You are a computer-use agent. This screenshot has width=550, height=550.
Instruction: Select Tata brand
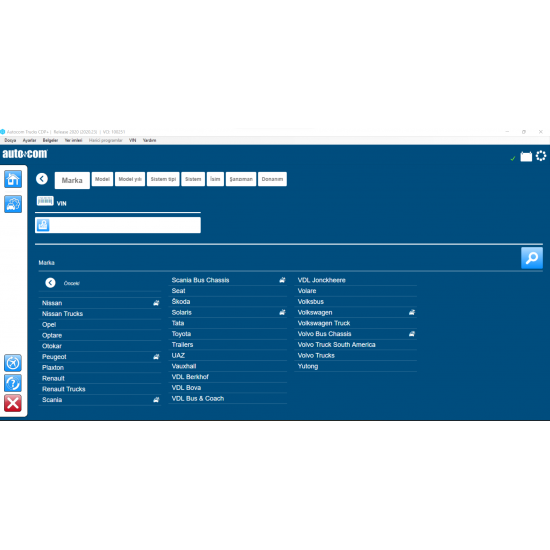click(228, 323)
